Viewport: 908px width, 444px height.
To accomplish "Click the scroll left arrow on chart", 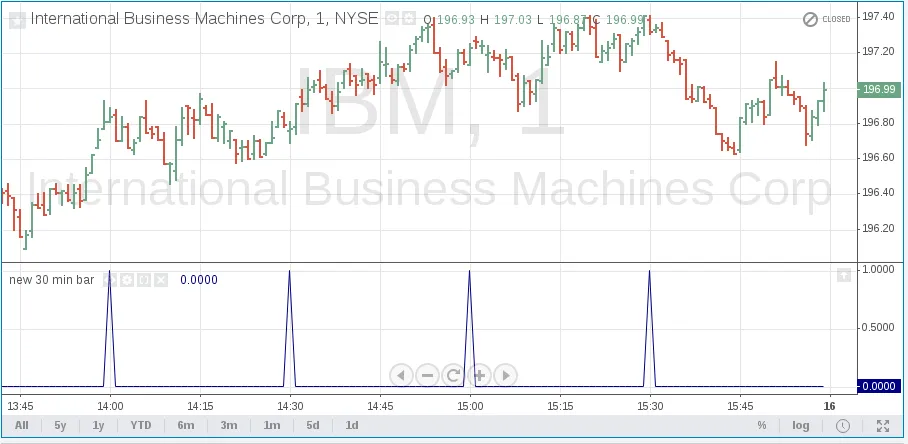I will pos(400,375).
